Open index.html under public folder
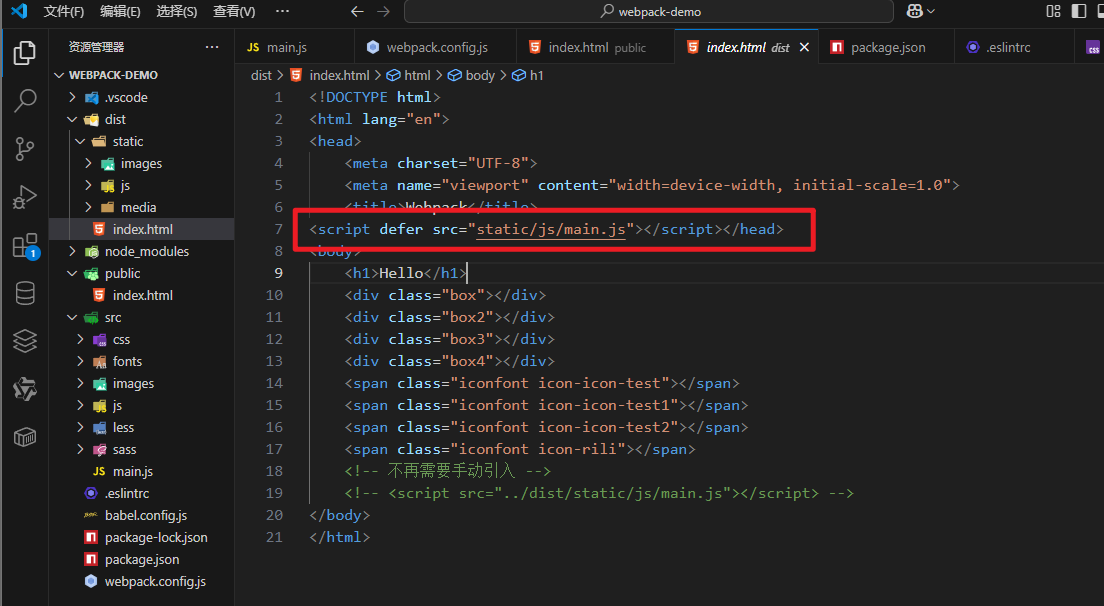Screen dimensions: 1104x606 click(x=141, y=296)
